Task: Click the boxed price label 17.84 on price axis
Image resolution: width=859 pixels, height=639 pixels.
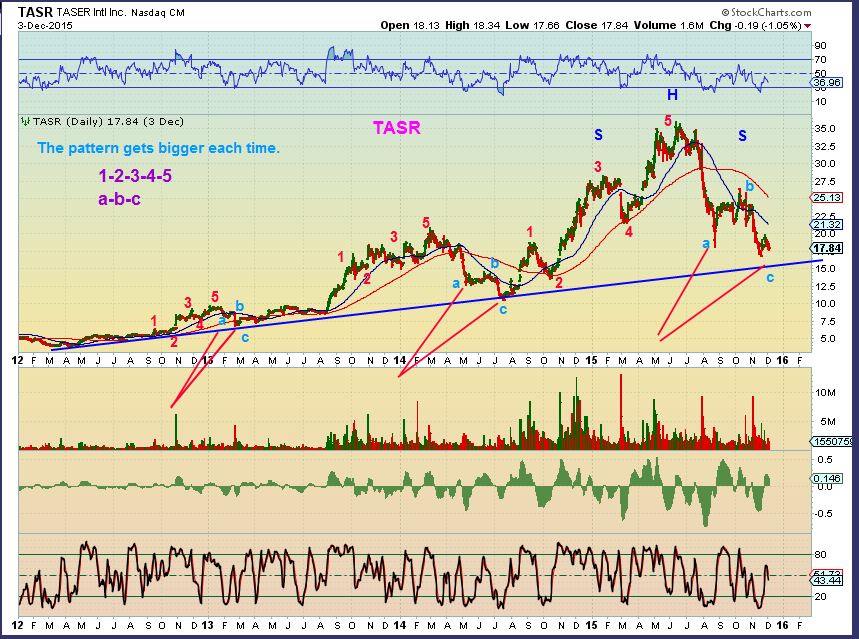Action: [x=827, y=248]
